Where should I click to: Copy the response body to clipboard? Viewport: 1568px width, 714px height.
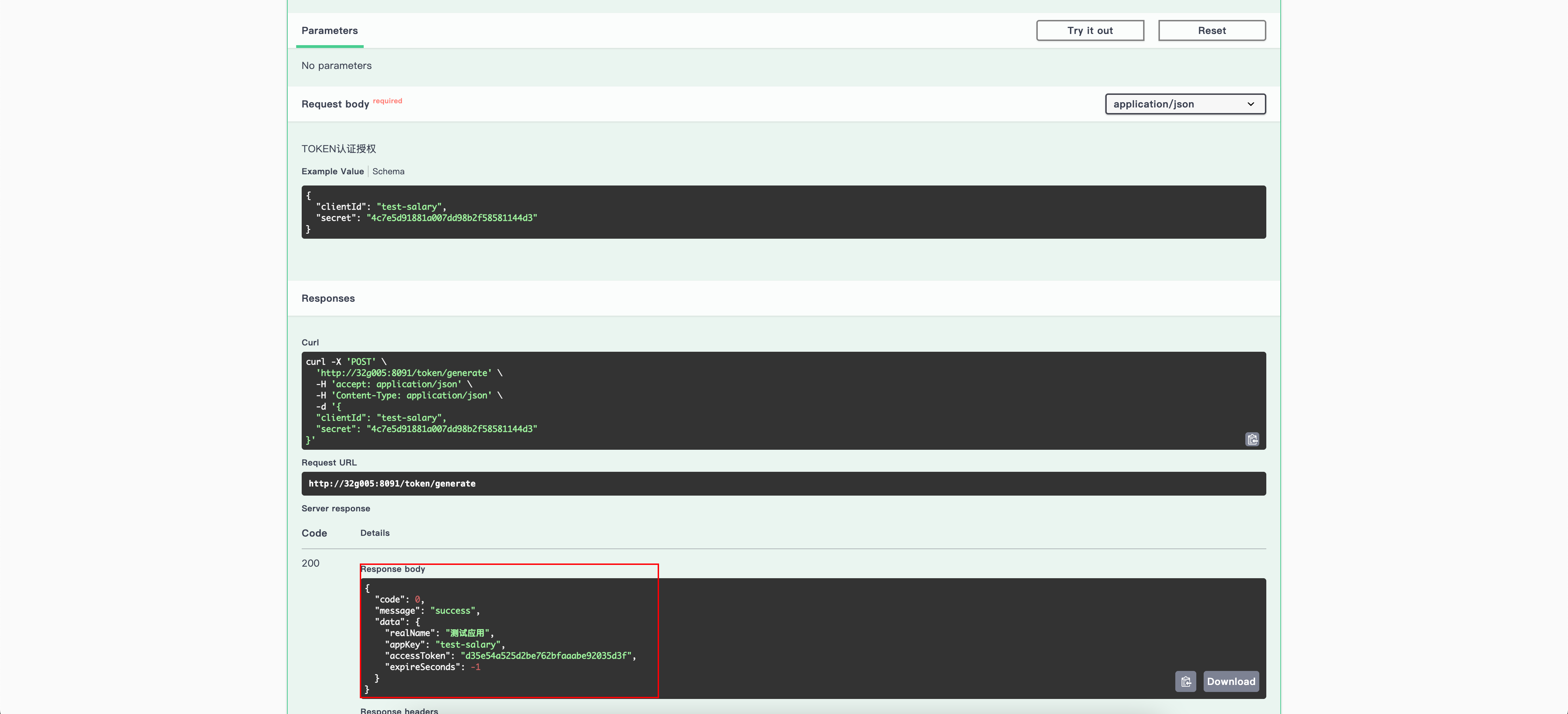1185,681
